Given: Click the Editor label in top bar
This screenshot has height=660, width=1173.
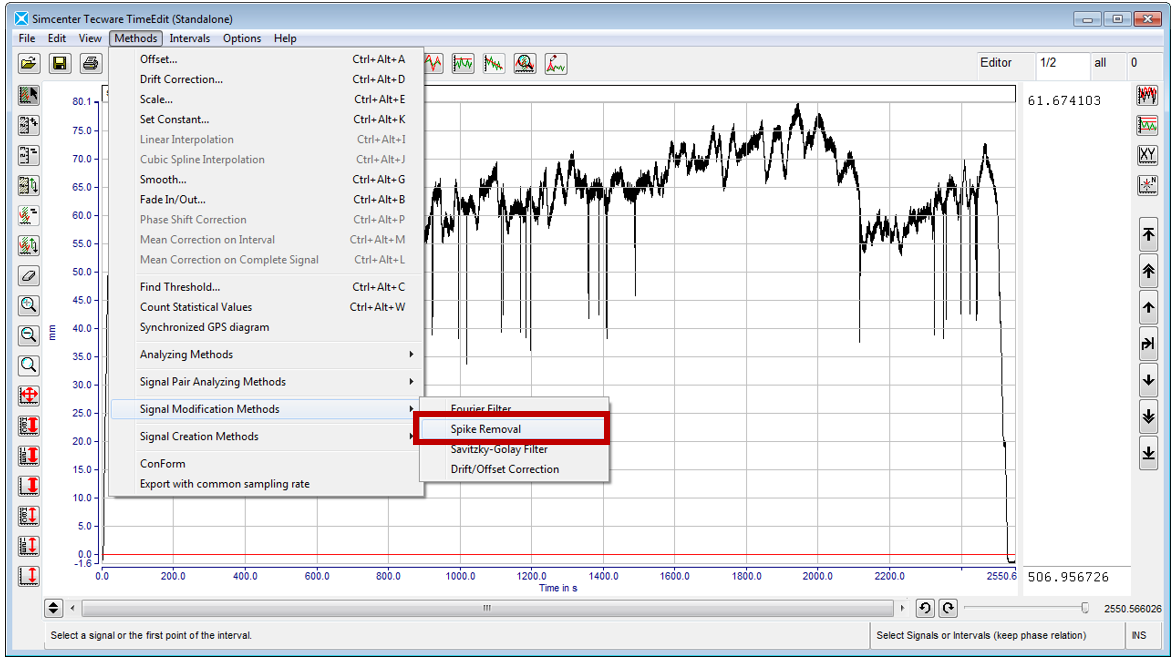Looking at the screenshot, I should (996, 63).
